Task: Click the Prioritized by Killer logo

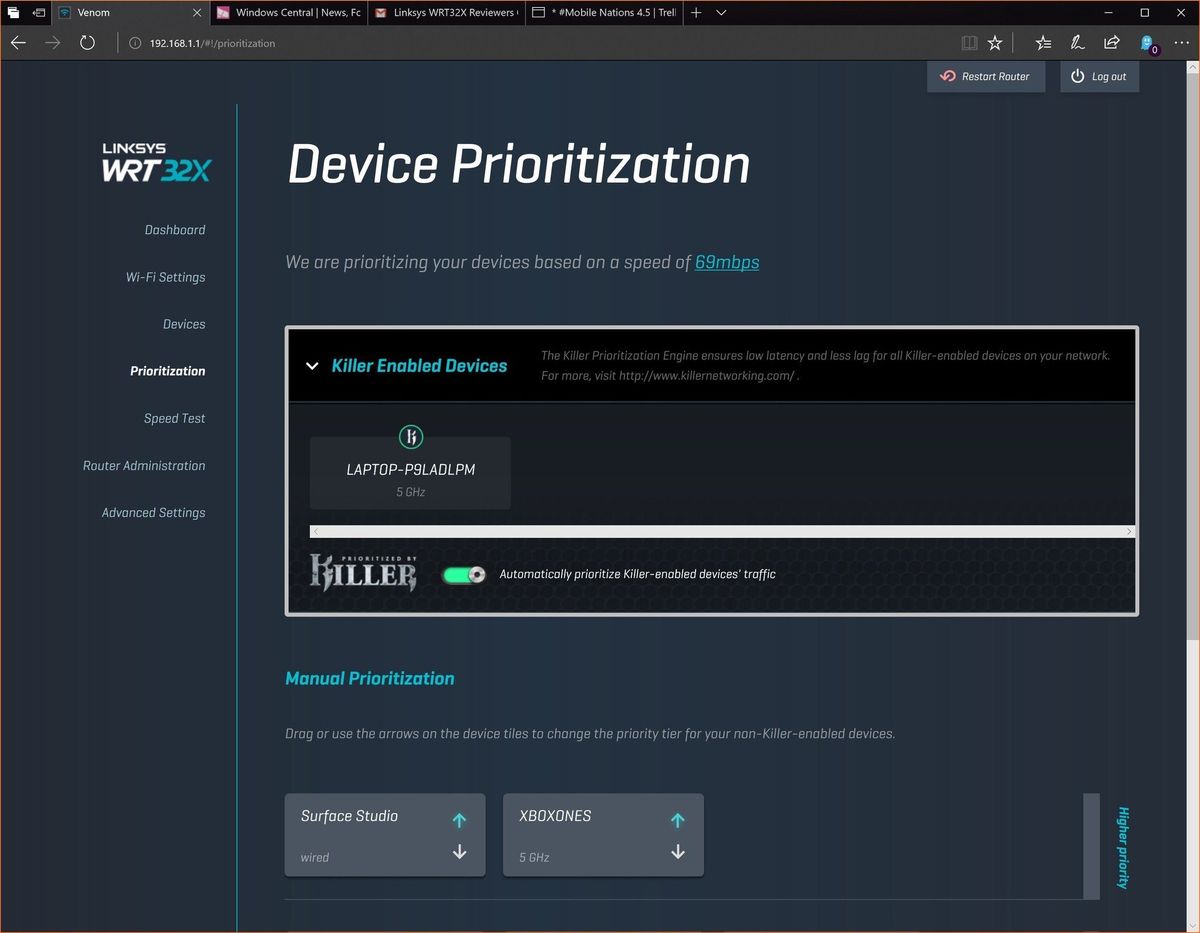Action: point(363,571)
